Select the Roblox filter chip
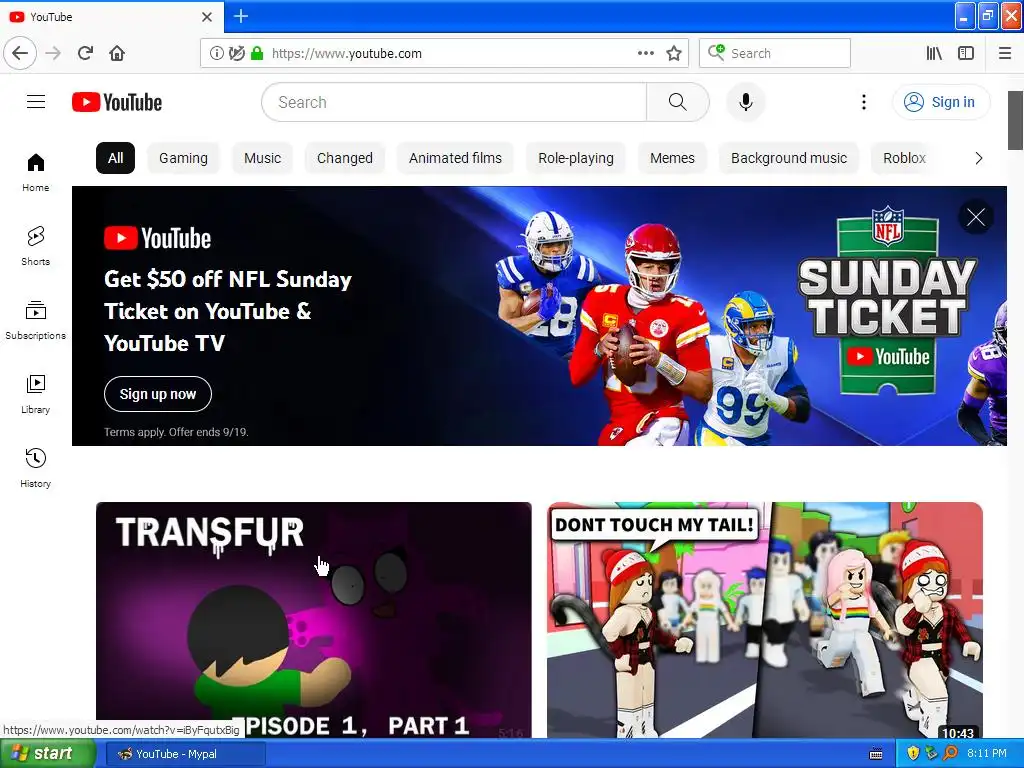Viewport: 1024px width, 768px height. pos(904,158)
